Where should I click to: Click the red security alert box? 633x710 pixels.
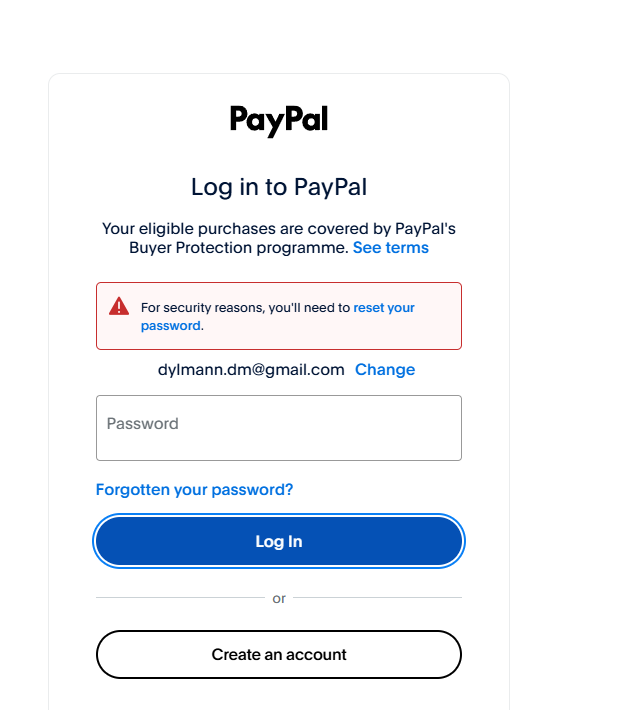pos(279,316)
